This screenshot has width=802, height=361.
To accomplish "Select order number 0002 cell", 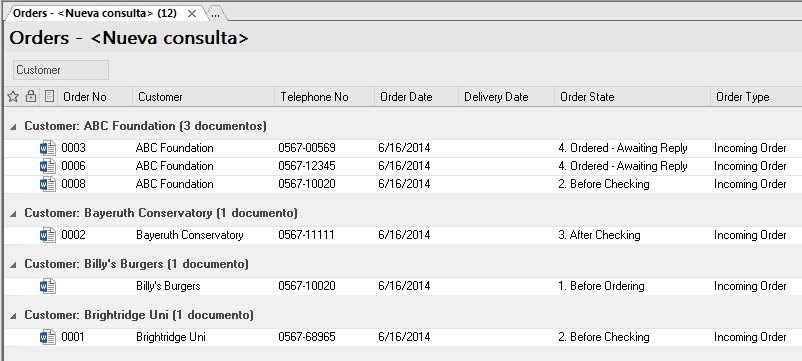I will (x=74, y=235).
